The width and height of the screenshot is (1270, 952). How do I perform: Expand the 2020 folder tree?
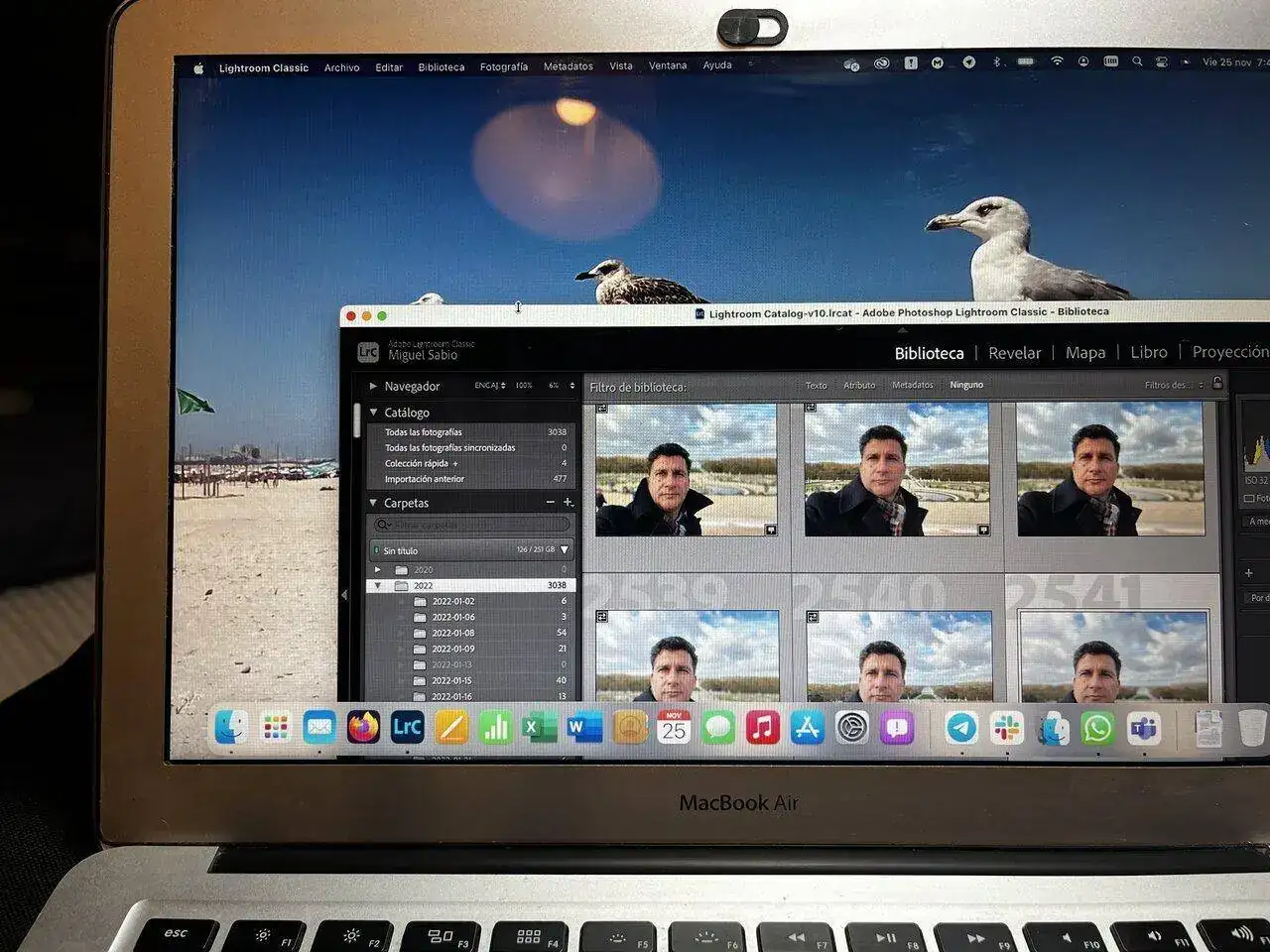pos(378,570)
